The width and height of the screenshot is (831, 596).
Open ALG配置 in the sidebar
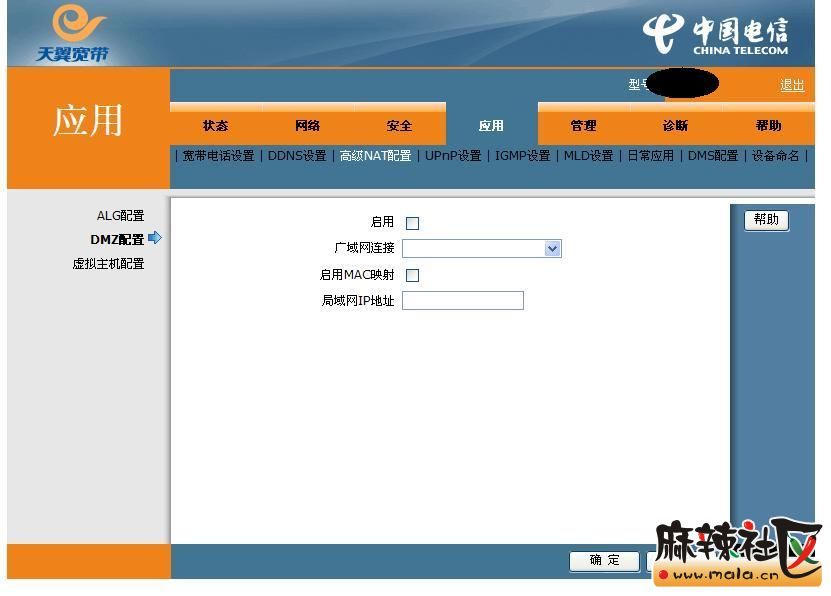(120, 215)
